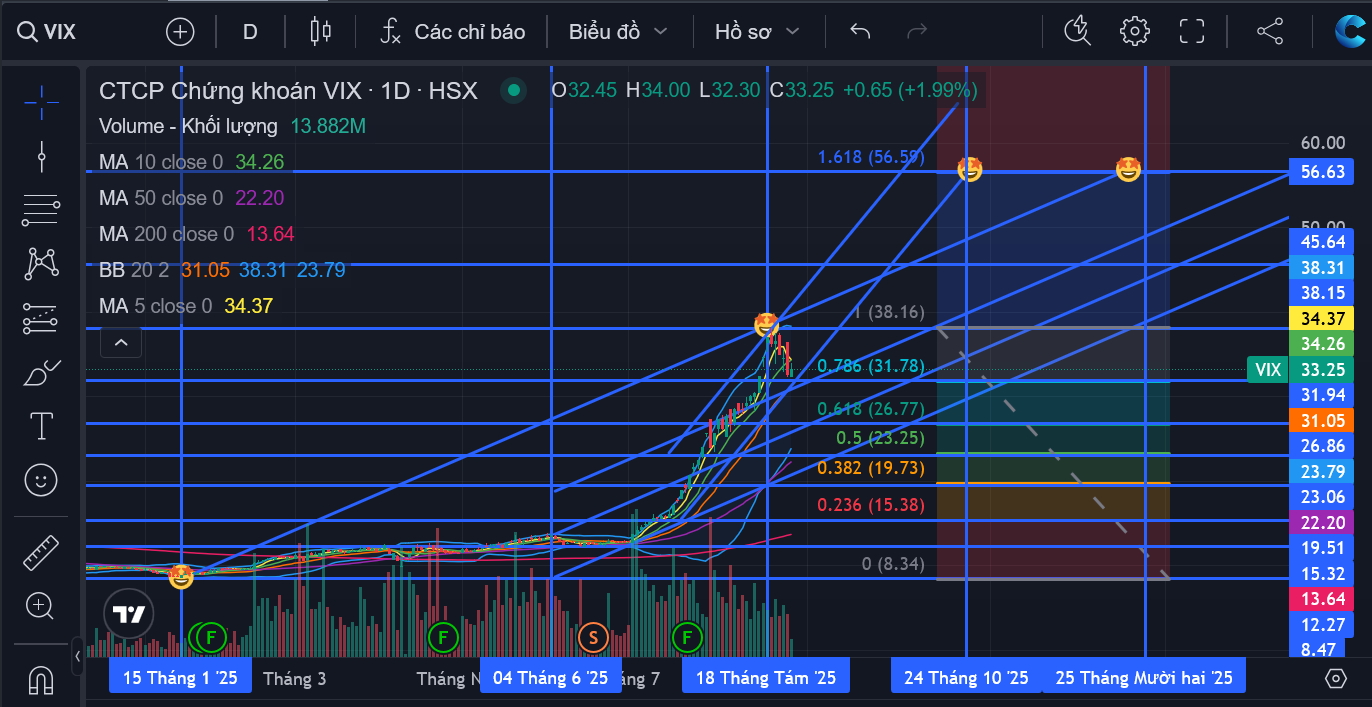Click the 0.236 (15.38) Fibonacci level label
1372x707 pixels.
tap(871, 505)
